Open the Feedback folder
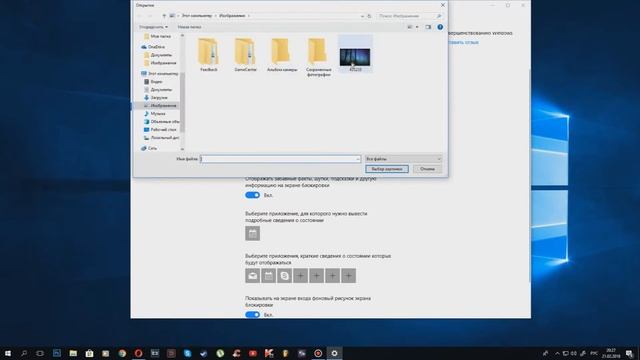The height and width of the screenshot is (360, 640). coord(209,55)
